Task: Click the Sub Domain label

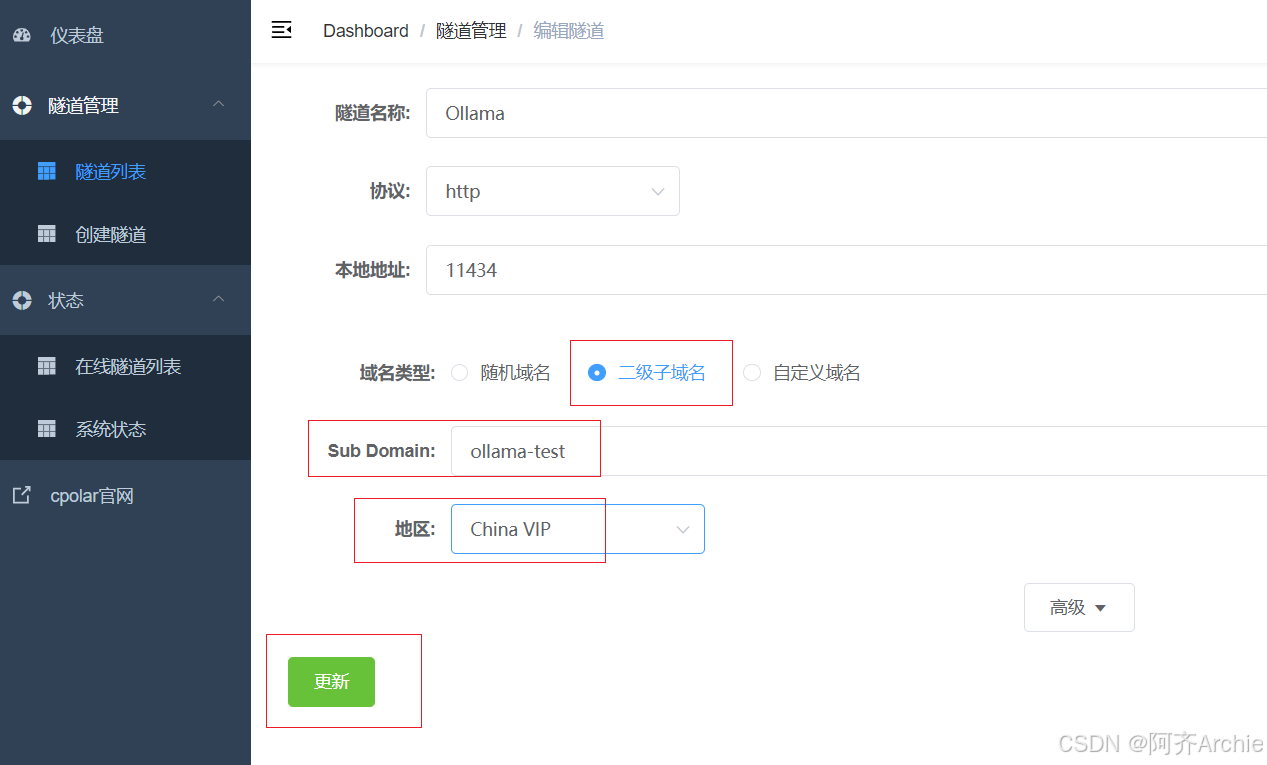Action: [381, 451]
